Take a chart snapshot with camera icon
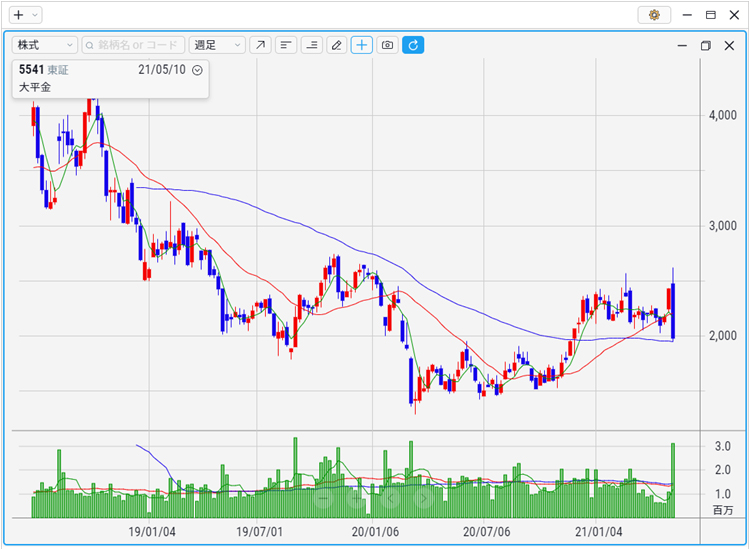The height and width of the screenshot is (550, 750). 387,45
